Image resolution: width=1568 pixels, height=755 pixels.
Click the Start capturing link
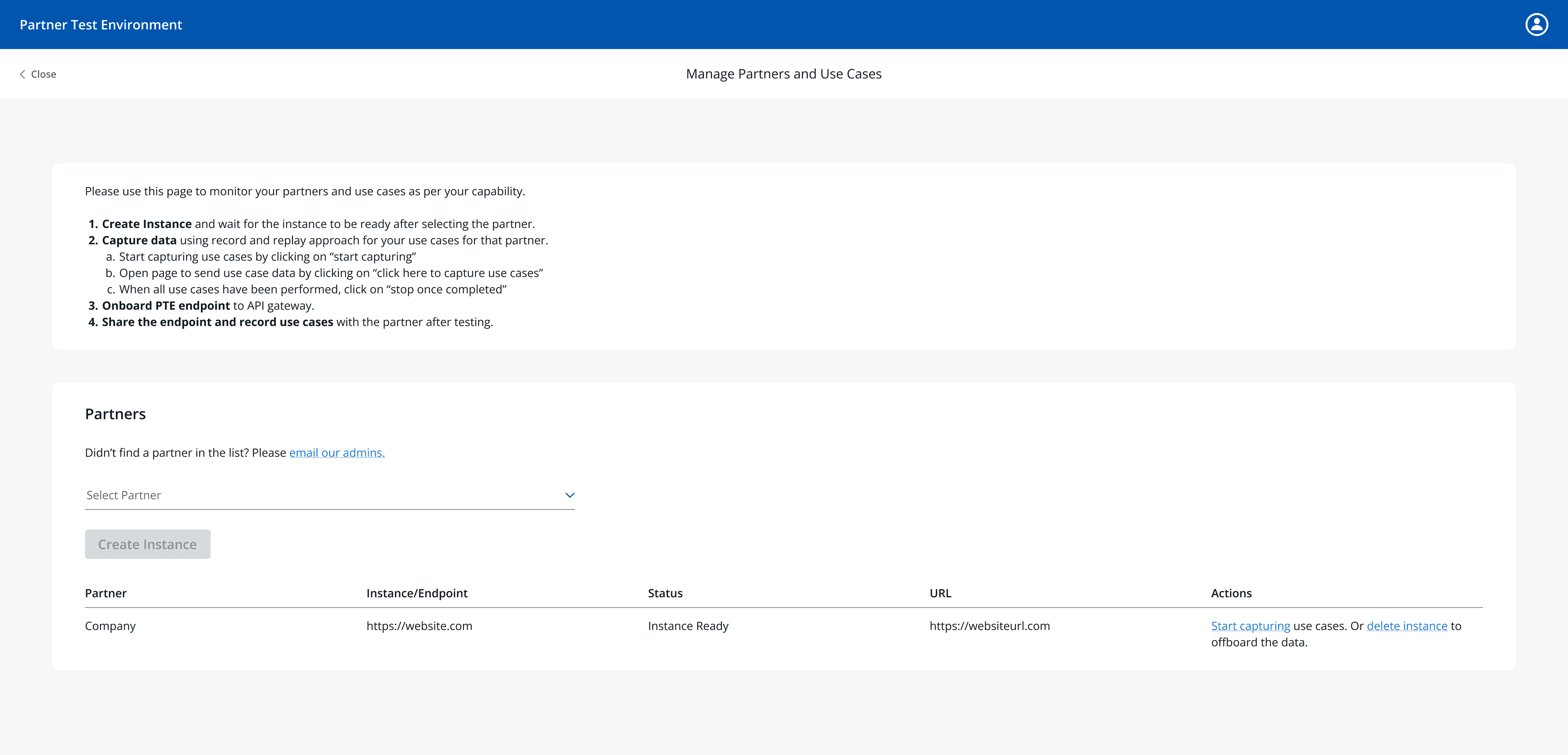(x=1250, y=626)
